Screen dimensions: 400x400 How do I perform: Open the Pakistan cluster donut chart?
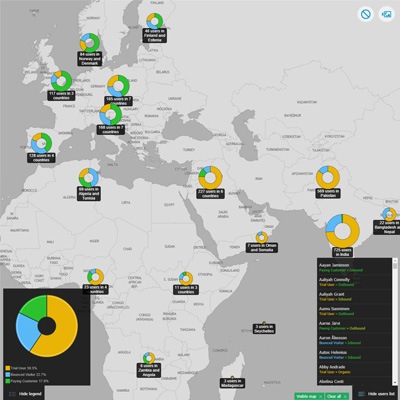pyautogui.click(x=328, y=177)
